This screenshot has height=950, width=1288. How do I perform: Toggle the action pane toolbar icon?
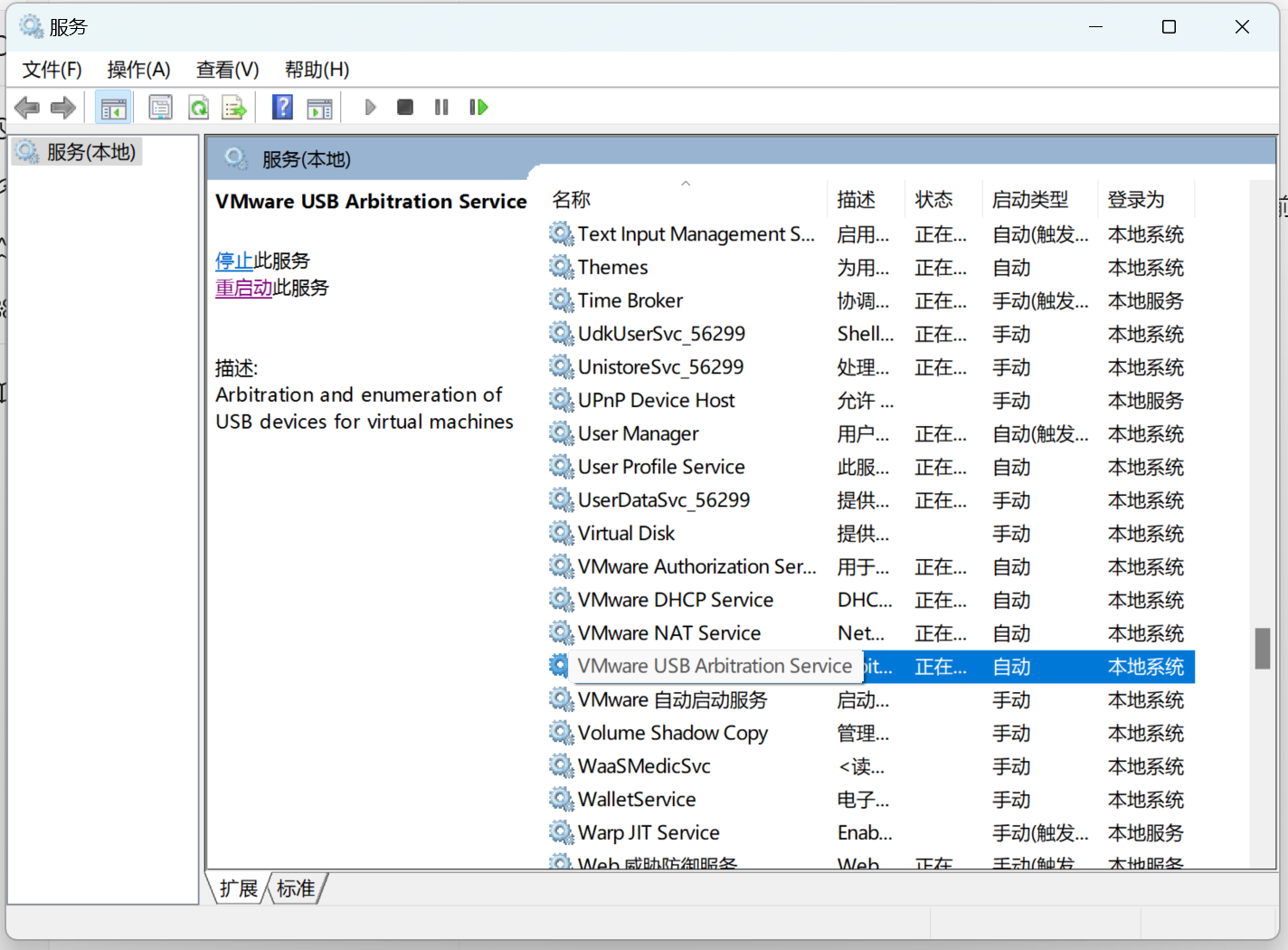pyautogui.click(x=319, y=108)
